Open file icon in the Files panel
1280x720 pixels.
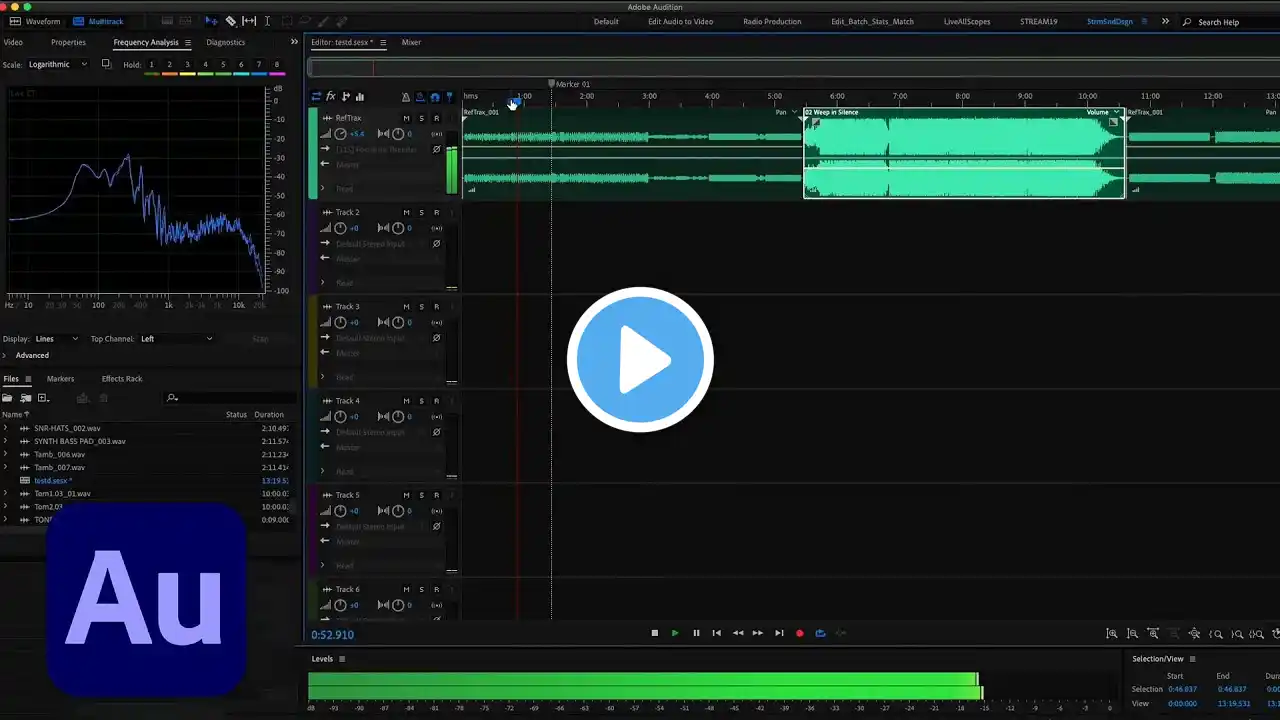click(7, 398)
